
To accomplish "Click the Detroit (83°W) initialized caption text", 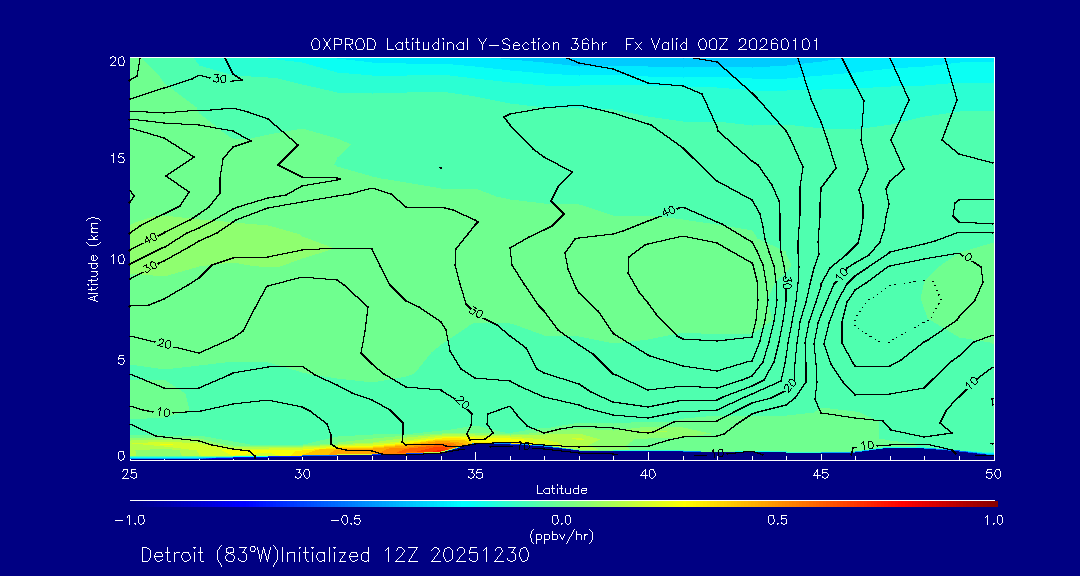I will coord(335,555).
